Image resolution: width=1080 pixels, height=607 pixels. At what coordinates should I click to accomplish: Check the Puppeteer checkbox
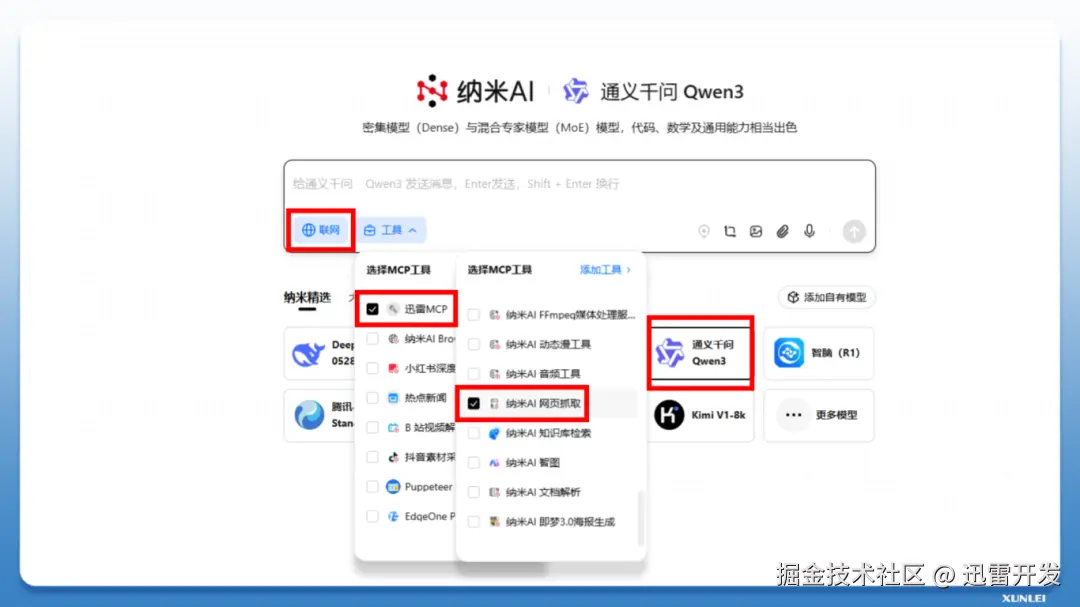[373, 487]
